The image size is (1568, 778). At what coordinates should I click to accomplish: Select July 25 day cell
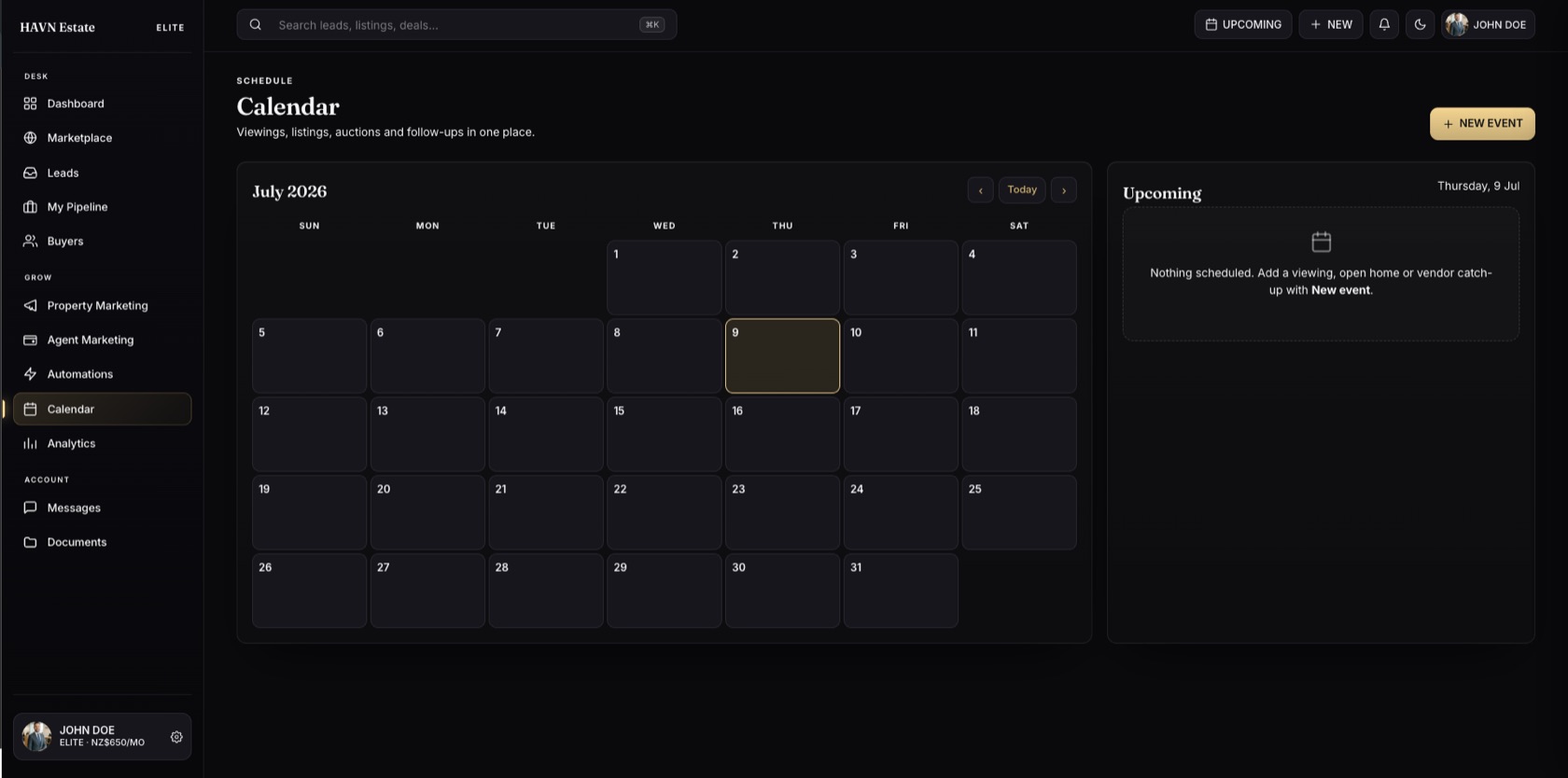click(1019, 513)
